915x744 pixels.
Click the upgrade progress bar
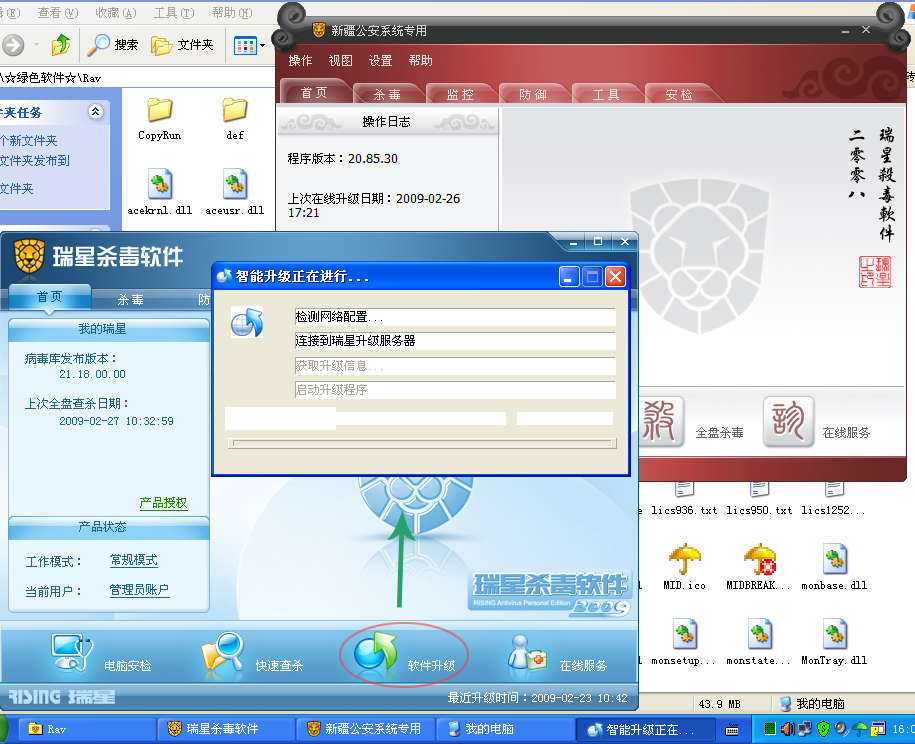[x=422, y=443]
